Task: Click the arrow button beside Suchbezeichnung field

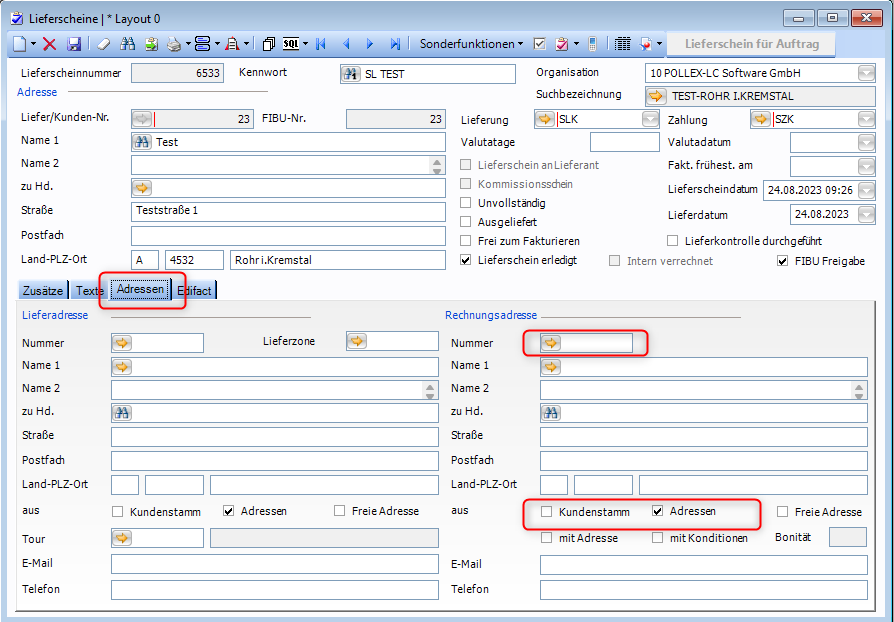Action: pos(656,96)
